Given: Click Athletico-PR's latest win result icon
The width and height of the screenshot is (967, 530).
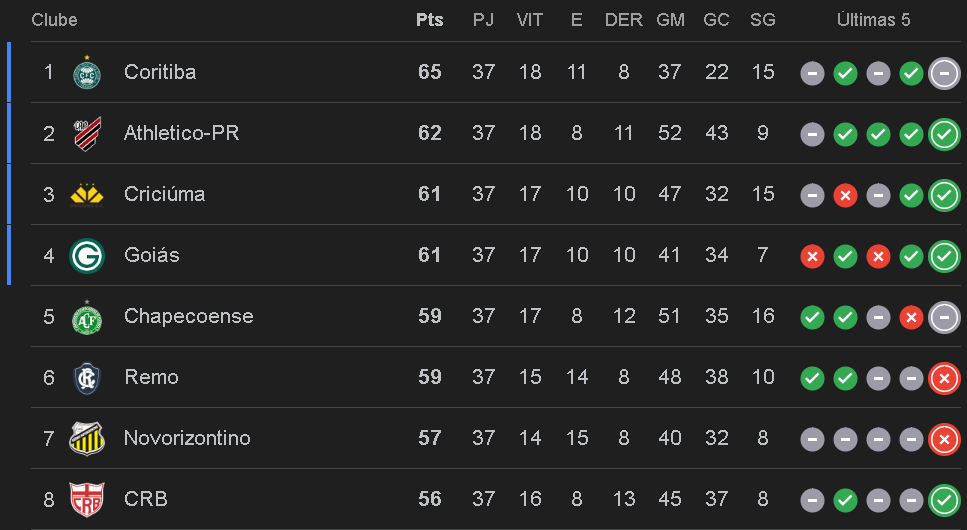Looking at the screenshot, I should point(944,134).
